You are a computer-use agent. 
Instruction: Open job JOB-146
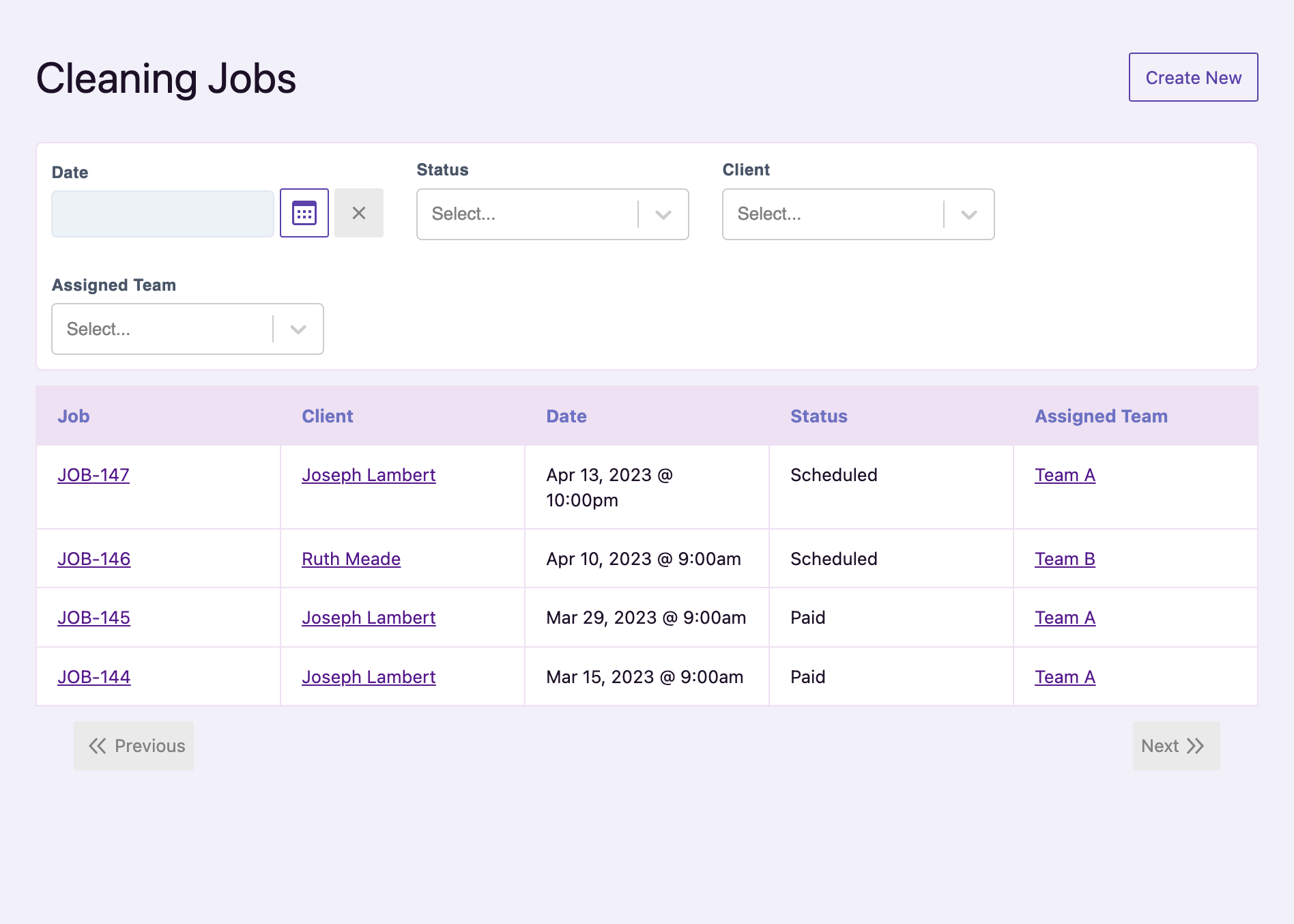93,558
